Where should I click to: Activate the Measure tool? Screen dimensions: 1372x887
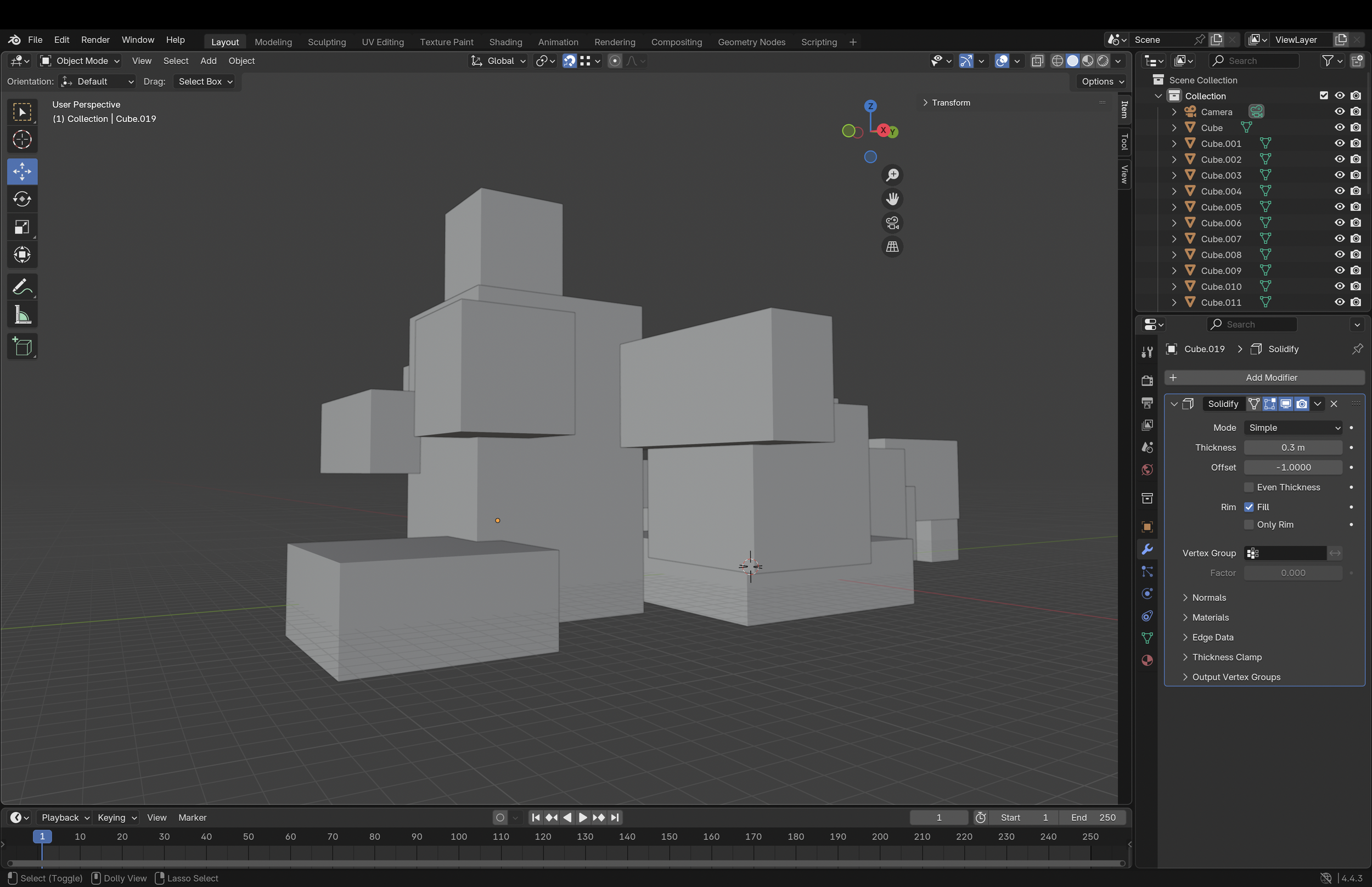22,315
